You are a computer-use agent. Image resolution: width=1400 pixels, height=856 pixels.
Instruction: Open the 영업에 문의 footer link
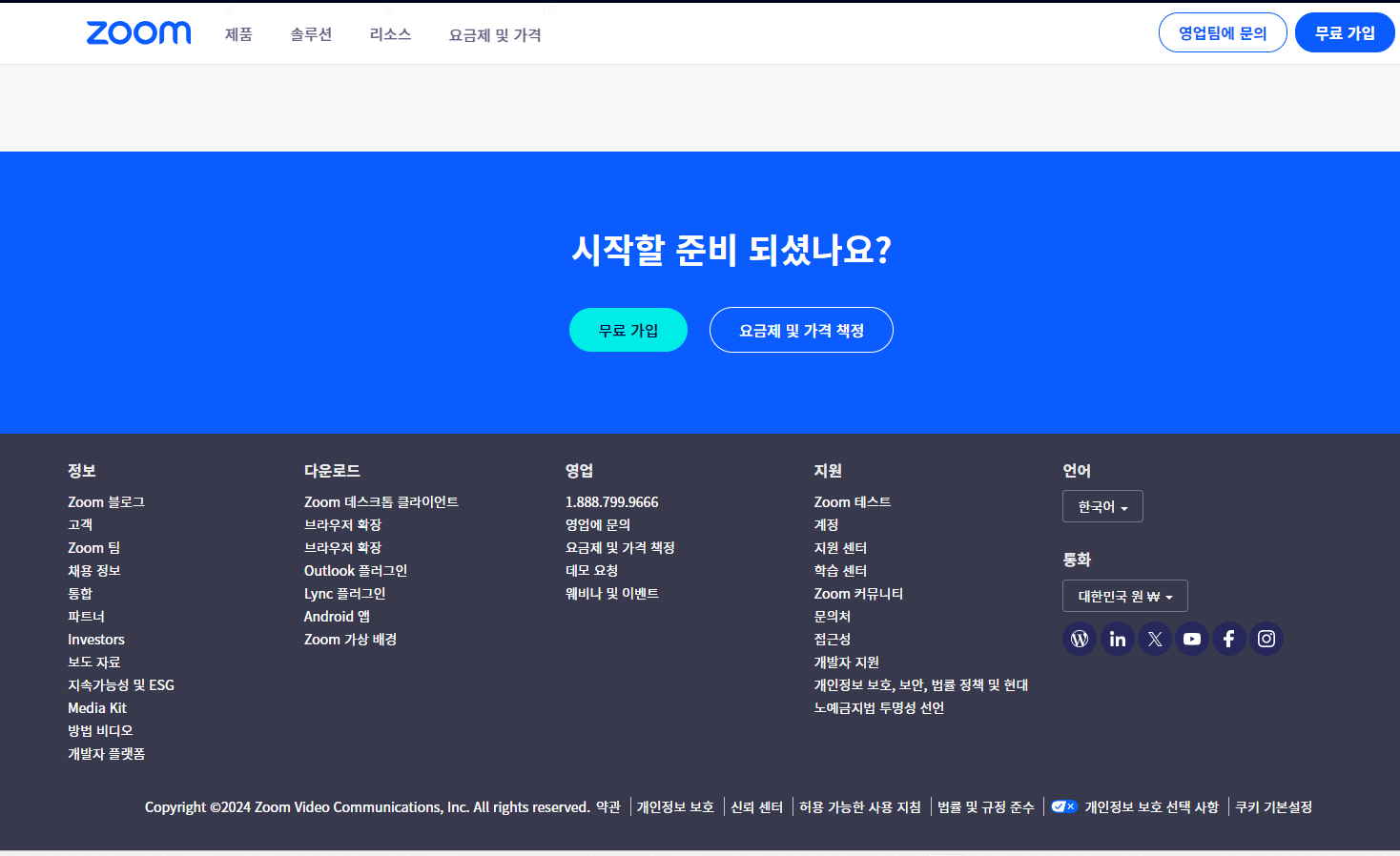pyautogui.click(x=598, y=524)
